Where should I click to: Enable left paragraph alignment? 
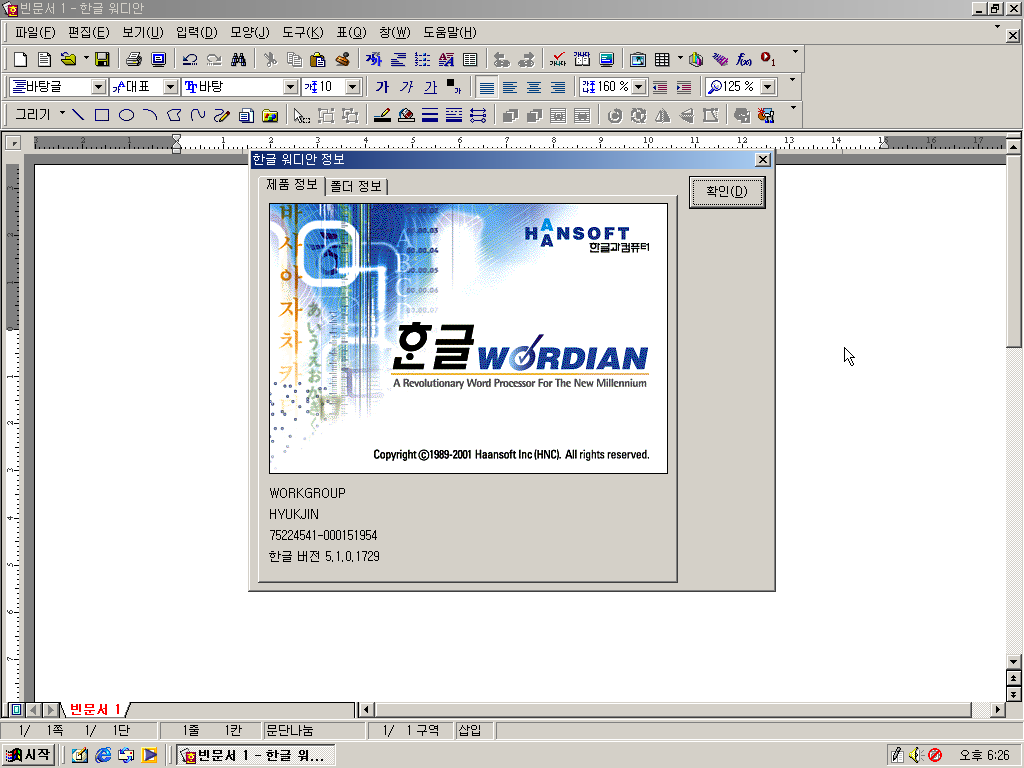click(x=510, y=87)
